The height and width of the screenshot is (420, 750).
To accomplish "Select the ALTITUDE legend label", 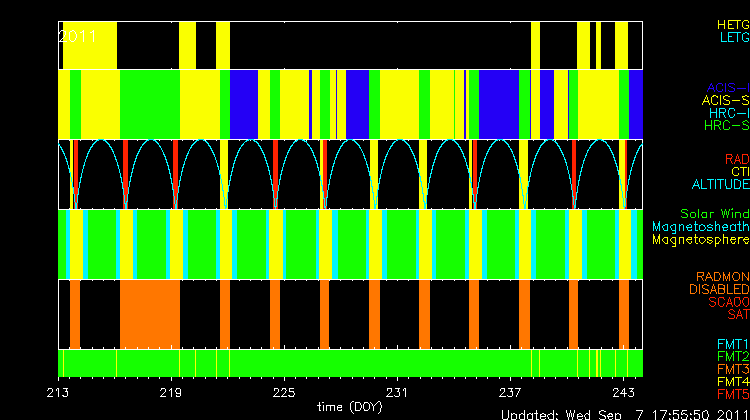I will click(720, 185).
